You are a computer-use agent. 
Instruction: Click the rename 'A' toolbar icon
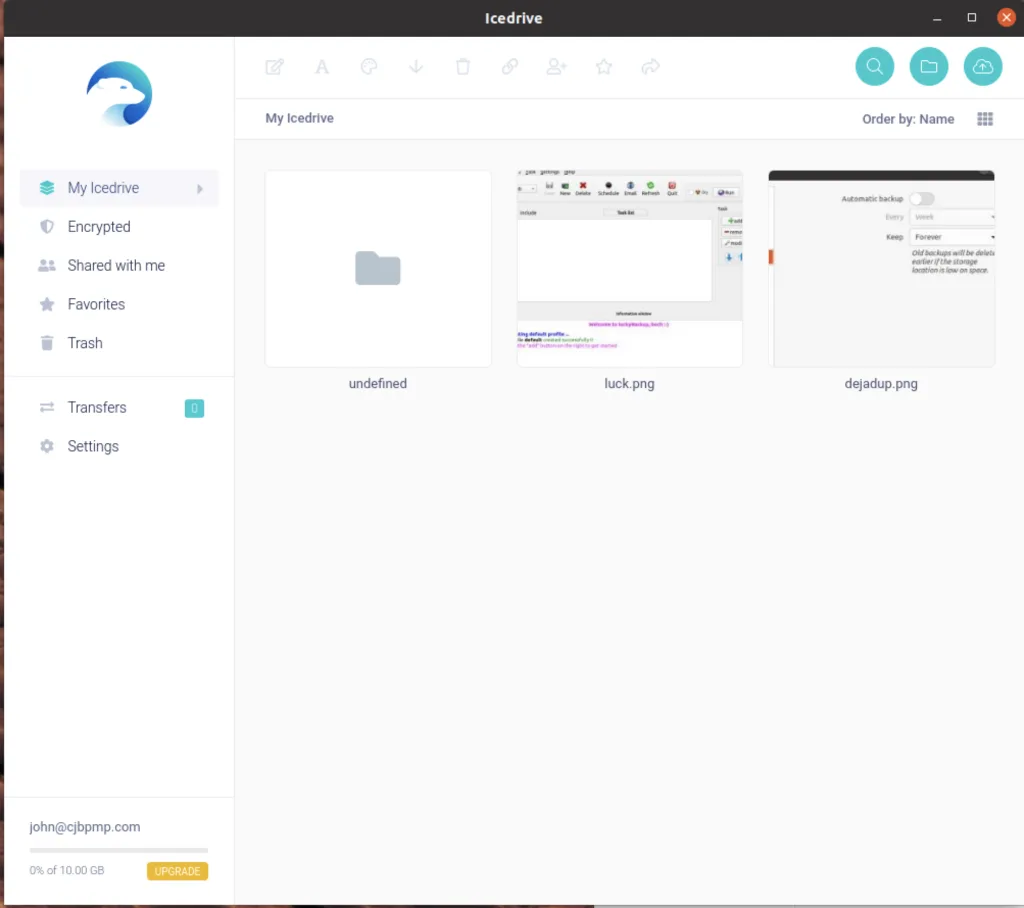[322, 67]
